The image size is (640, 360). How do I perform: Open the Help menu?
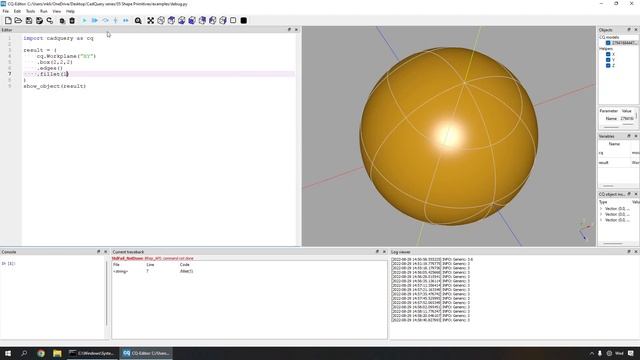70,11
